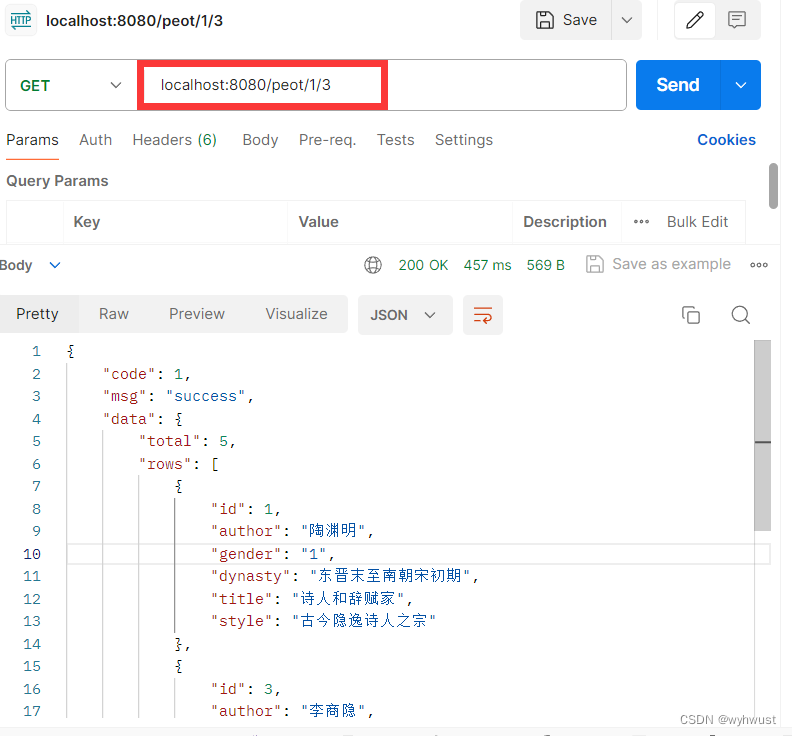Click the Key column header
This screenshot has width=792, height=736.
click(x=87, y=222)
